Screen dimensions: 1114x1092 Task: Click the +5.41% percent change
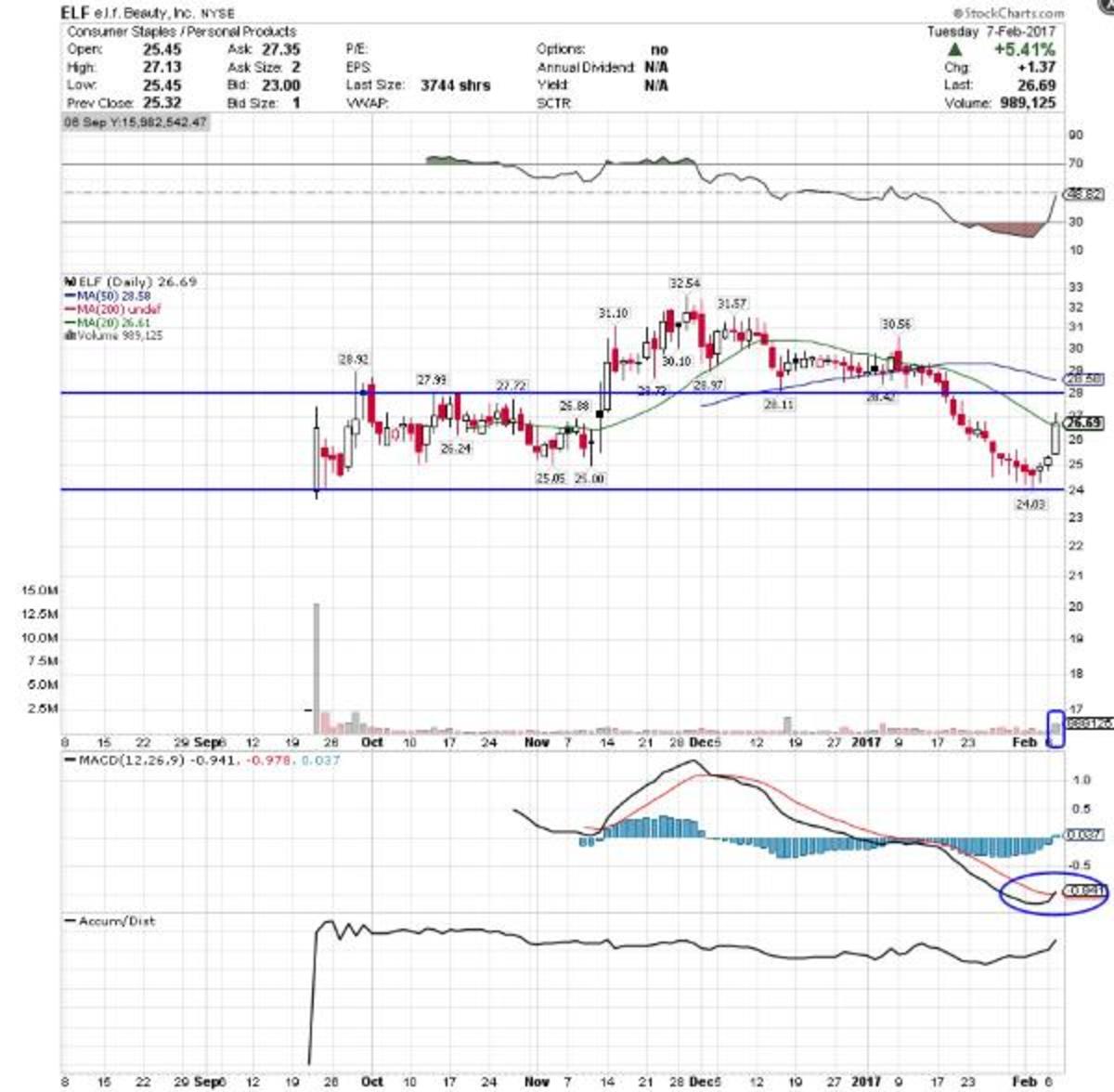(1024, 49)
